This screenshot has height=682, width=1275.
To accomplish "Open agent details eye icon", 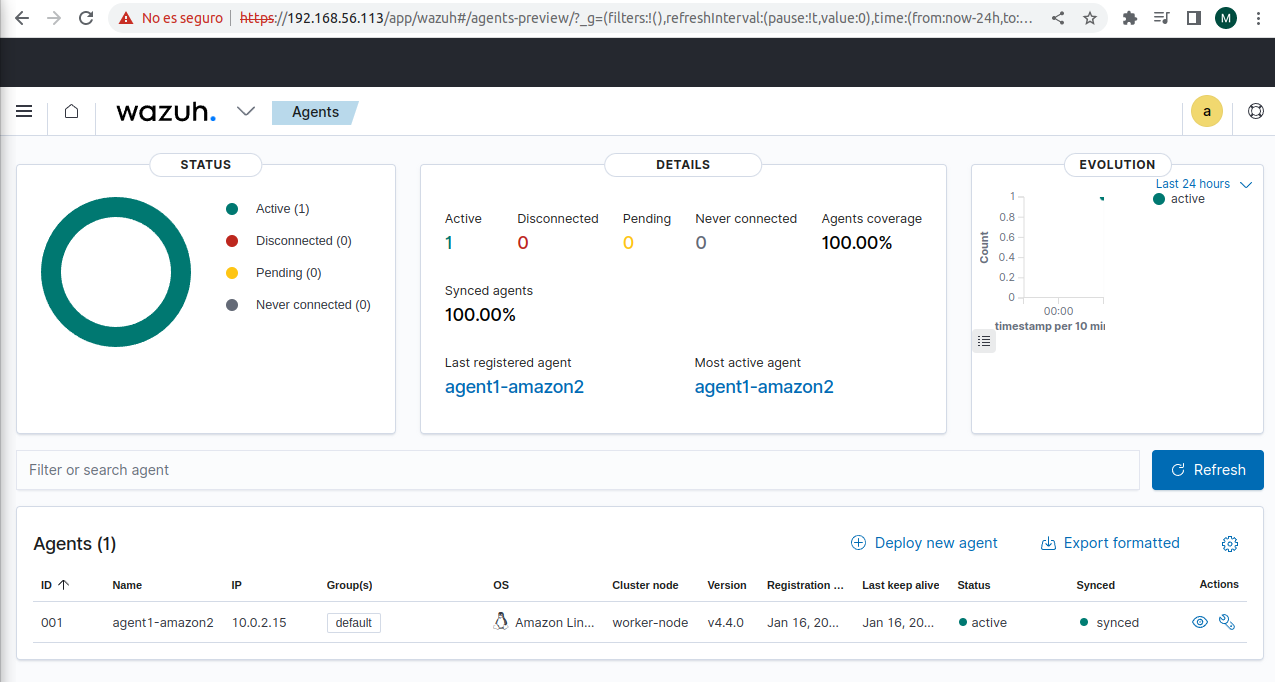I will tap(1200, 622).
